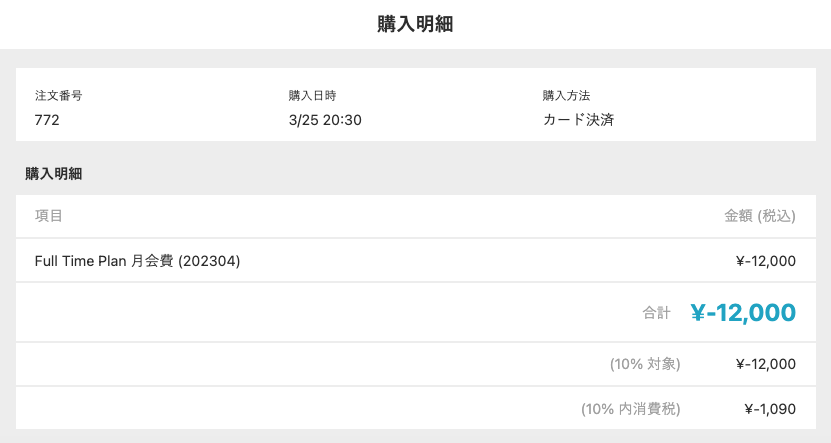Screen dimensions: 831x443
Task: Click the 購入明細 section heading above table
Action: [x=53, y=174]
